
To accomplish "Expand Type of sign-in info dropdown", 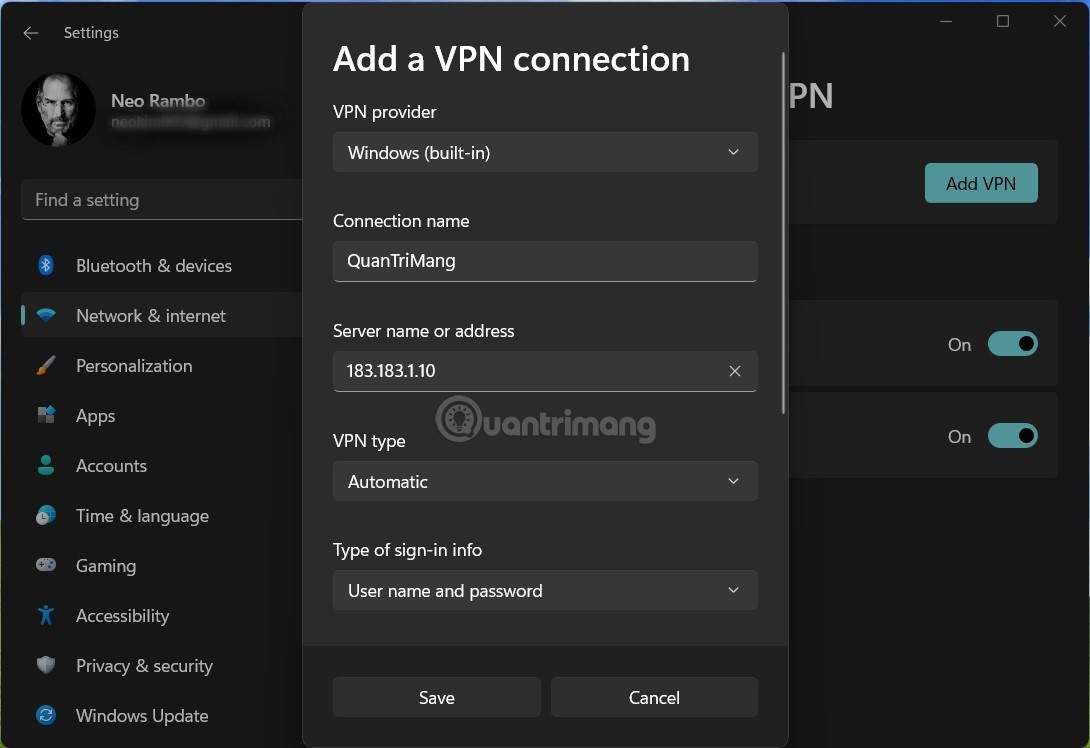I will click(x=545, y=590).
